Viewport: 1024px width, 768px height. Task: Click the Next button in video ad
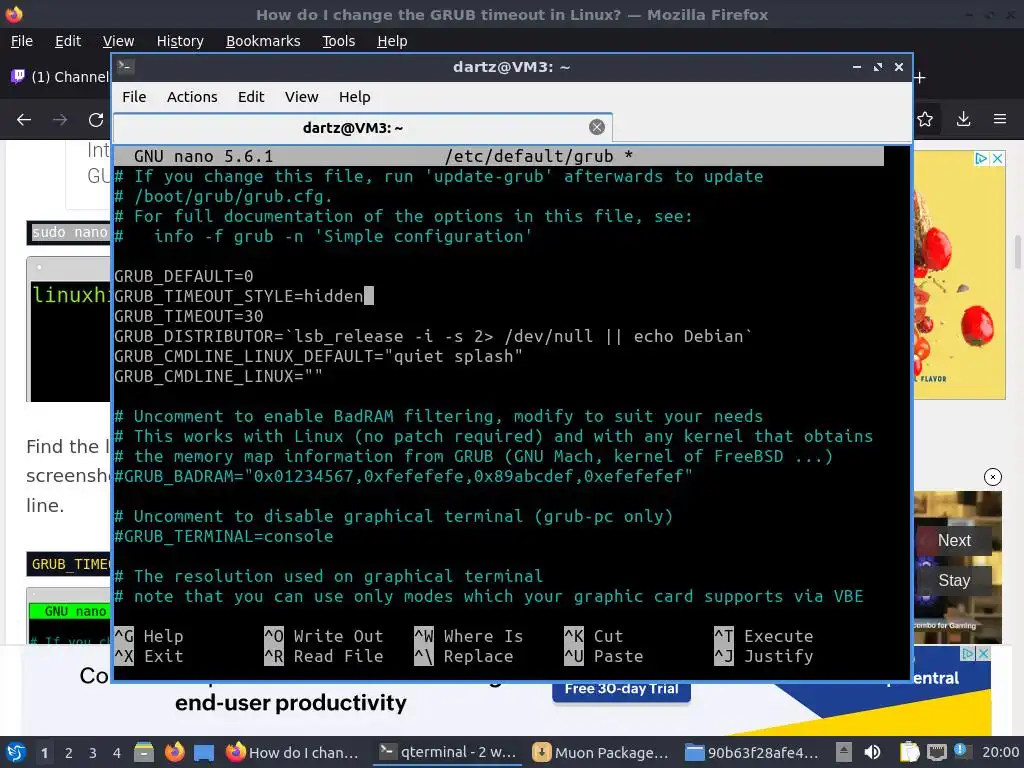tap(954, 540)
